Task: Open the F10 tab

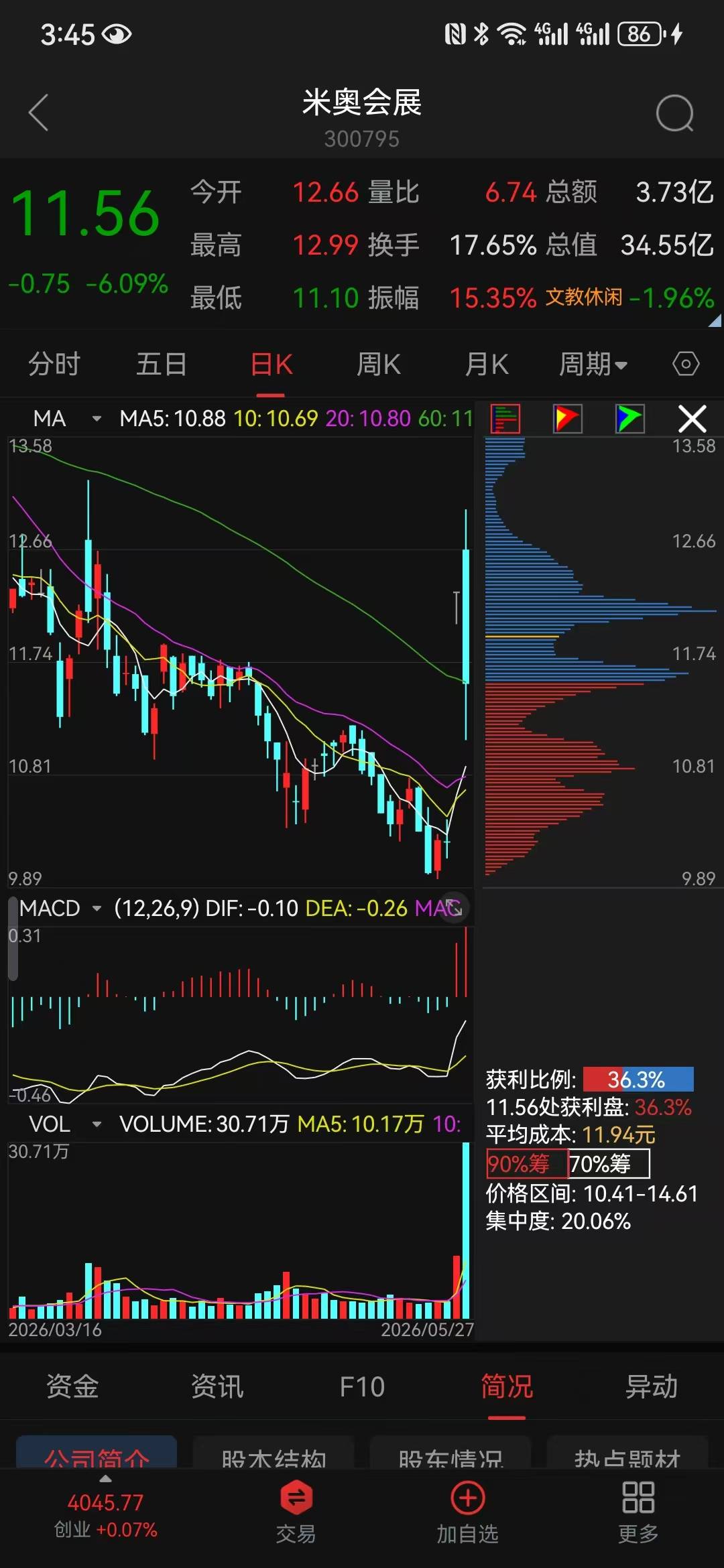Action: tap(362, 1386)
